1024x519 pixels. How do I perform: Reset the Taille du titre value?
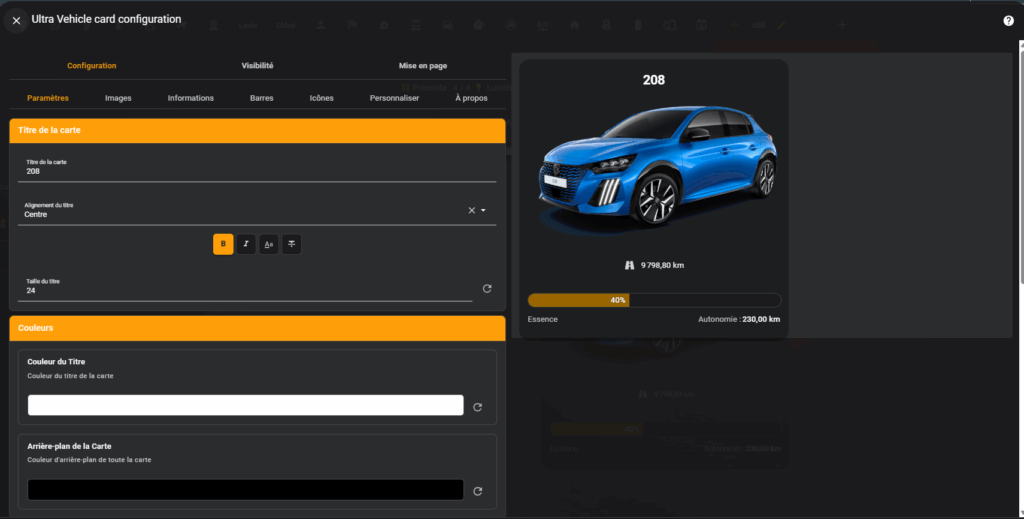tap(487, 288)
